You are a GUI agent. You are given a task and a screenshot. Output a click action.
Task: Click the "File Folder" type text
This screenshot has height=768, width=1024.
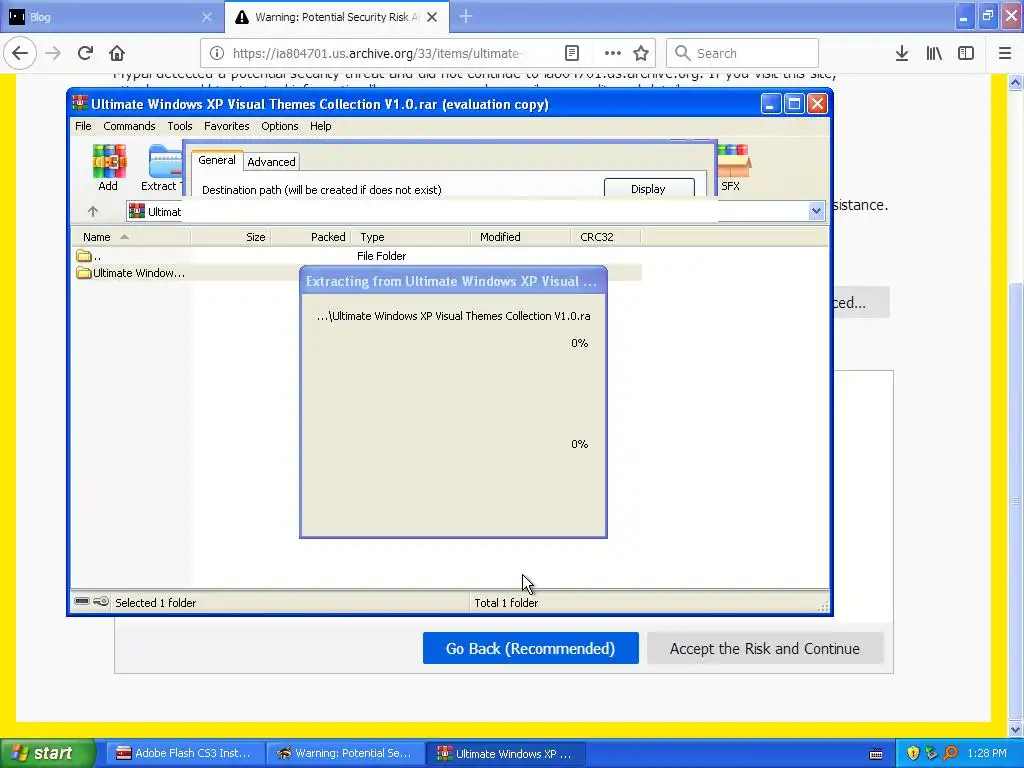click(381, 256)
